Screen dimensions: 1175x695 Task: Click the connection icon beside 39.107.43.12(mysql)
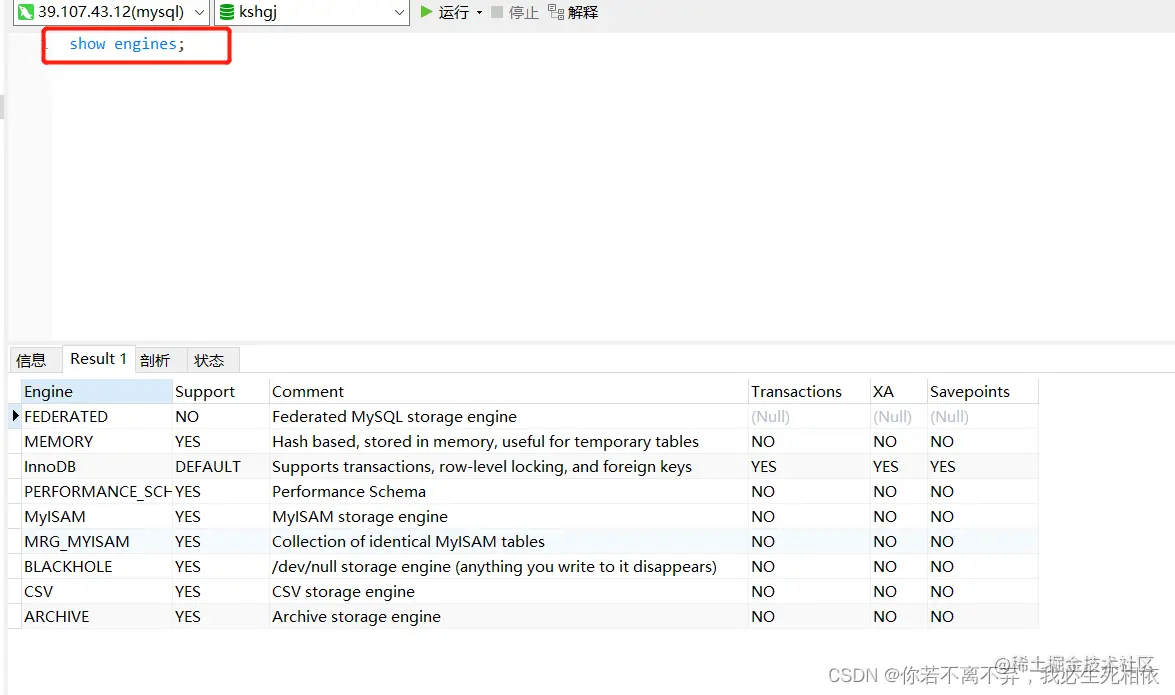click(x=26, y=12)
